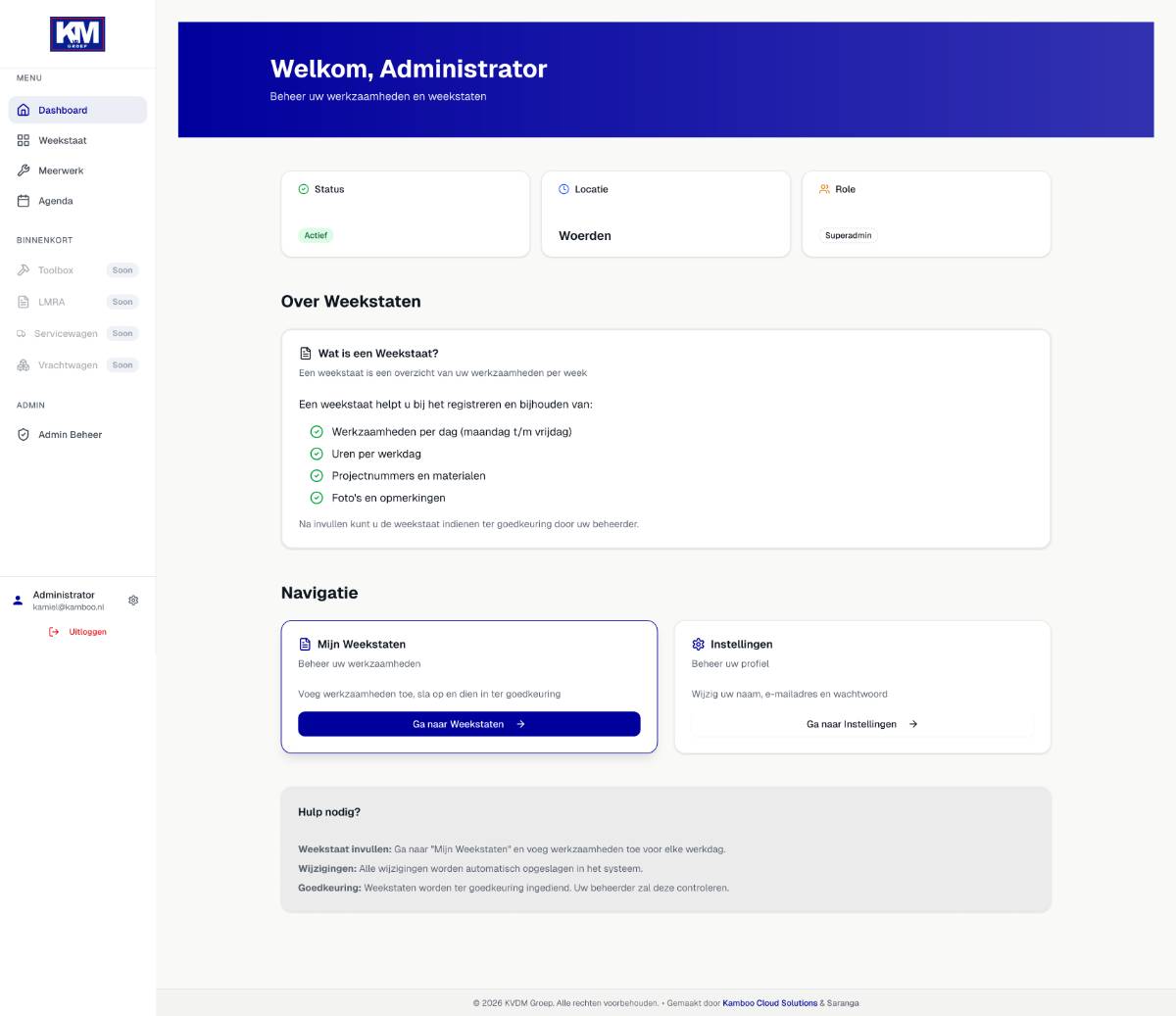
Task: Open the Kamboo Cloud Solutions footer link
Action: [x=769, y=1003]
